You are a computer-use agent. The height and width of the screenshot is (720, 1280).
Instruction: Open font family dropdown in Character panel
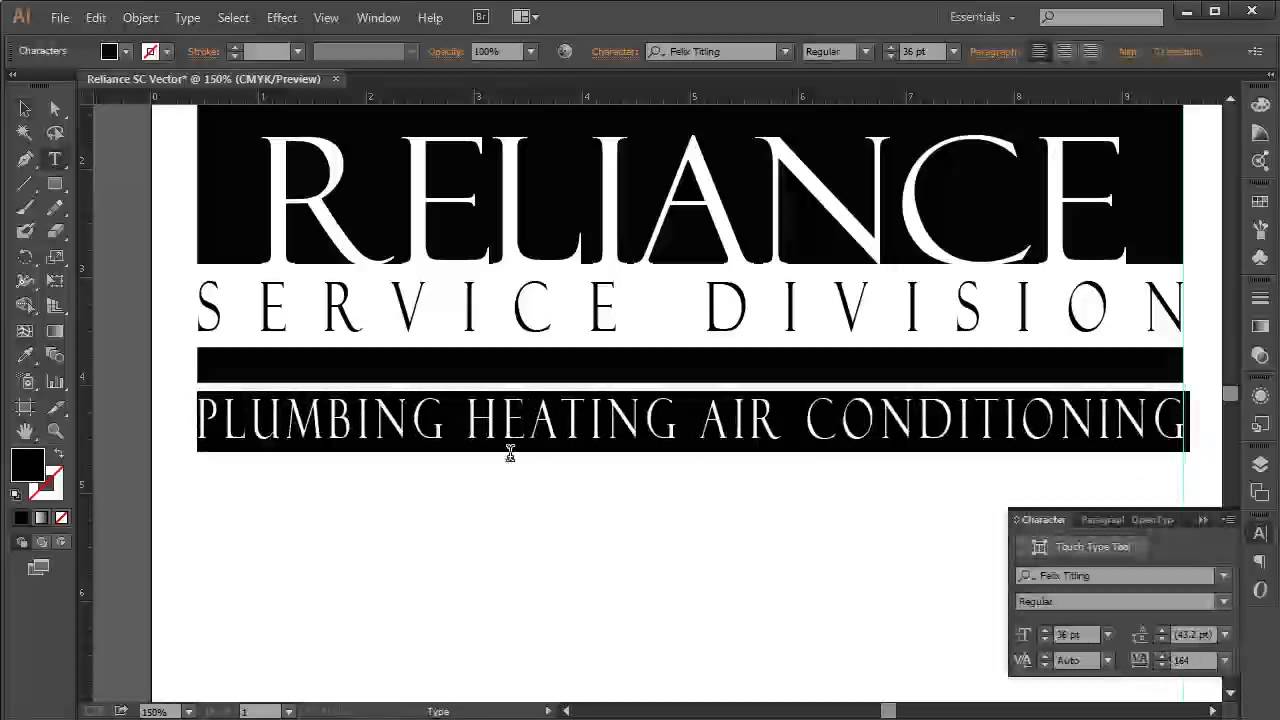(1223, 576)
